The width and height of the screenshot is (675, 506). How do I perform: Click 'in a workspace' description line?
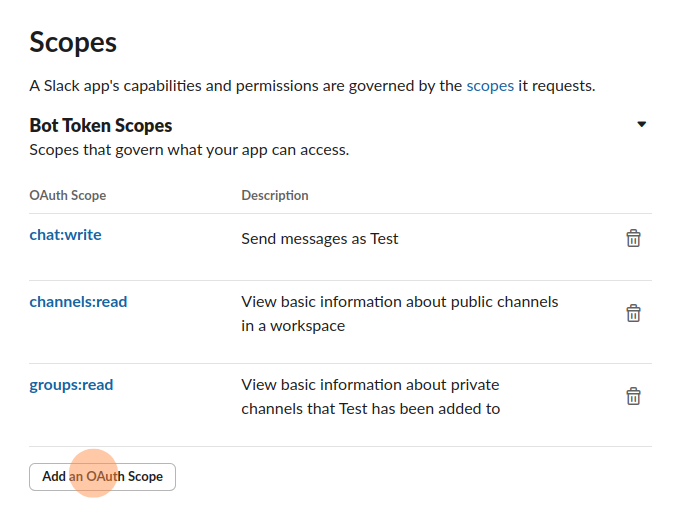coord(293,326)
